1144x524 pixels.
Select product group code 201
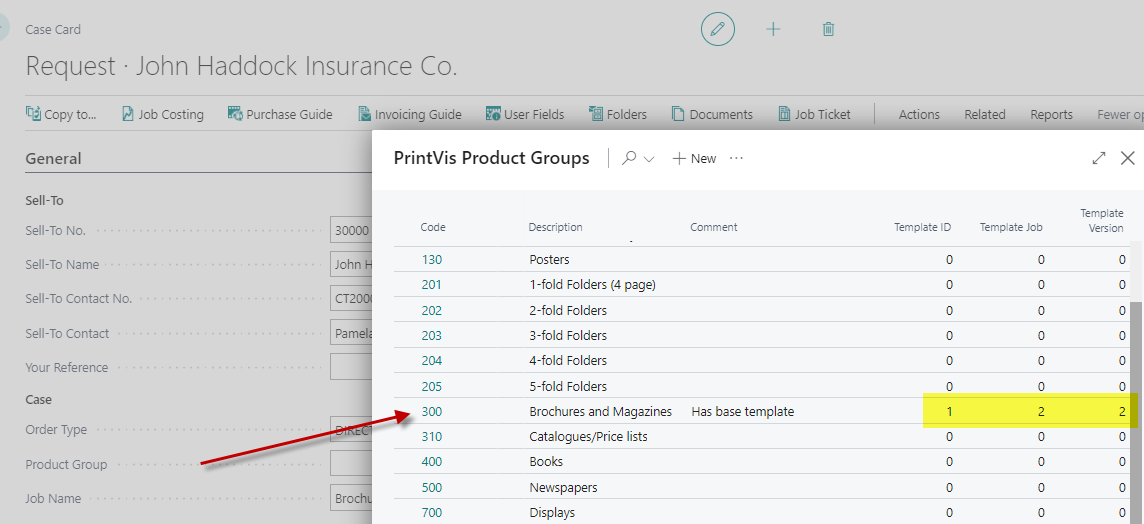[431, 285]
